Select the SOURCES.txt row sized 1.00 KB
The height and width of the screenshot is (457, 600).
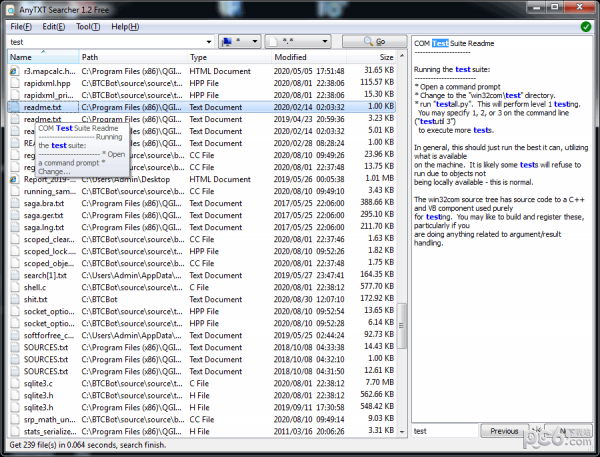pyautogui.click(x=202, y=359)
